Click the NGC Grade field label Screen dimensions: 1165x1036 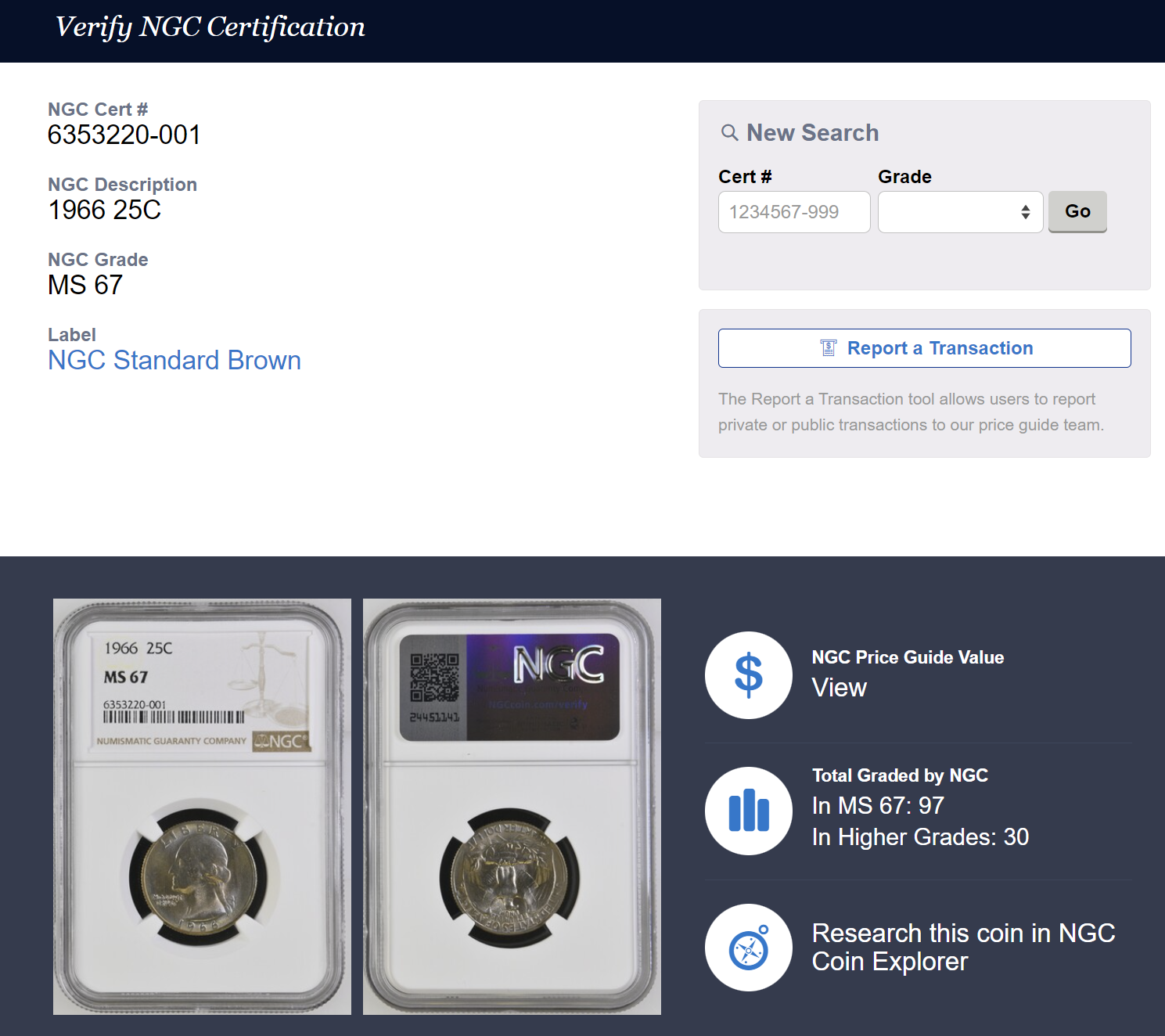pyautogui.click(x=98, y=260)
